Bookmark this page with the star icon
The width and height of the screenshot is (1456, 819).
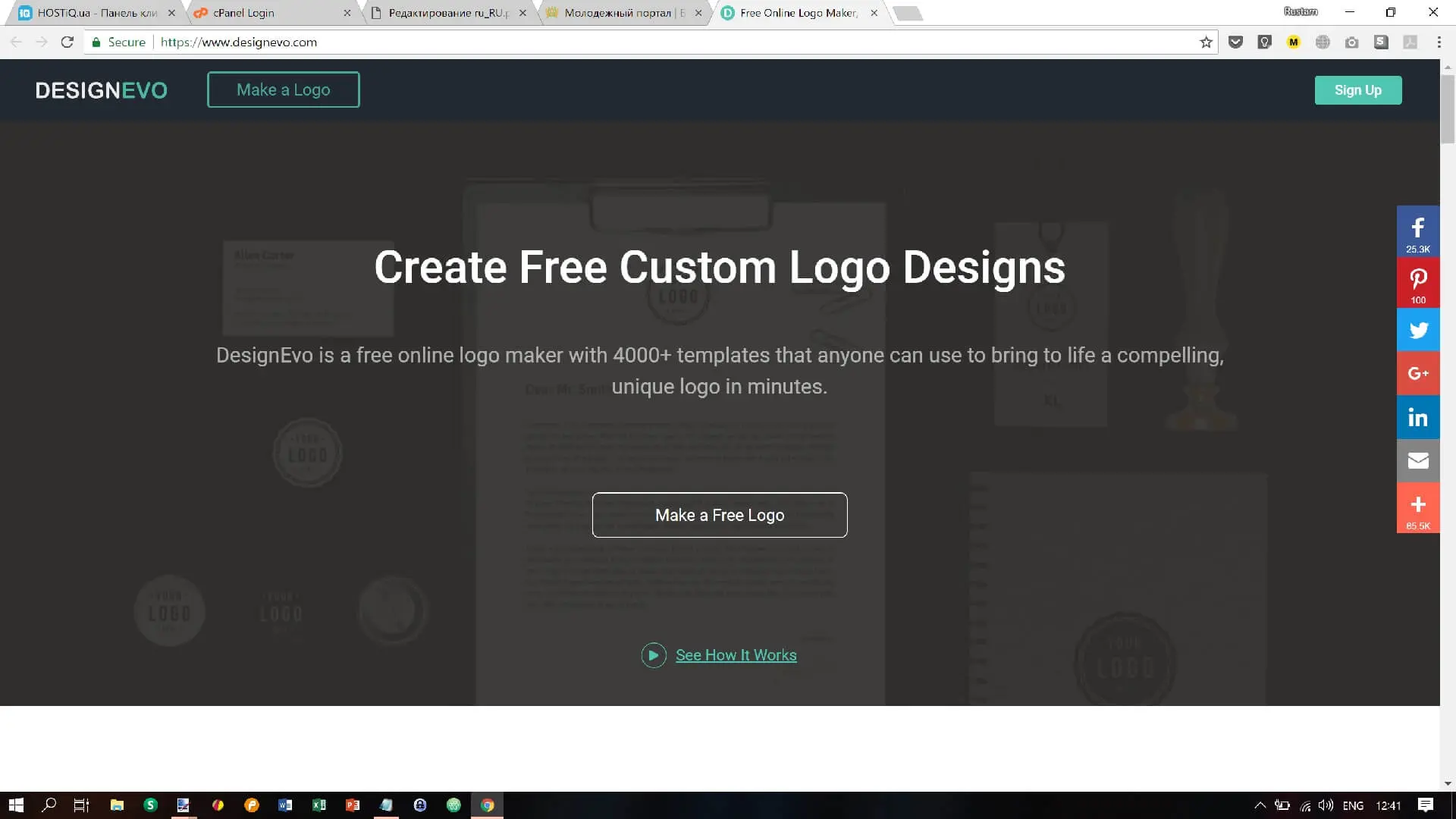tap(1206, 42)
